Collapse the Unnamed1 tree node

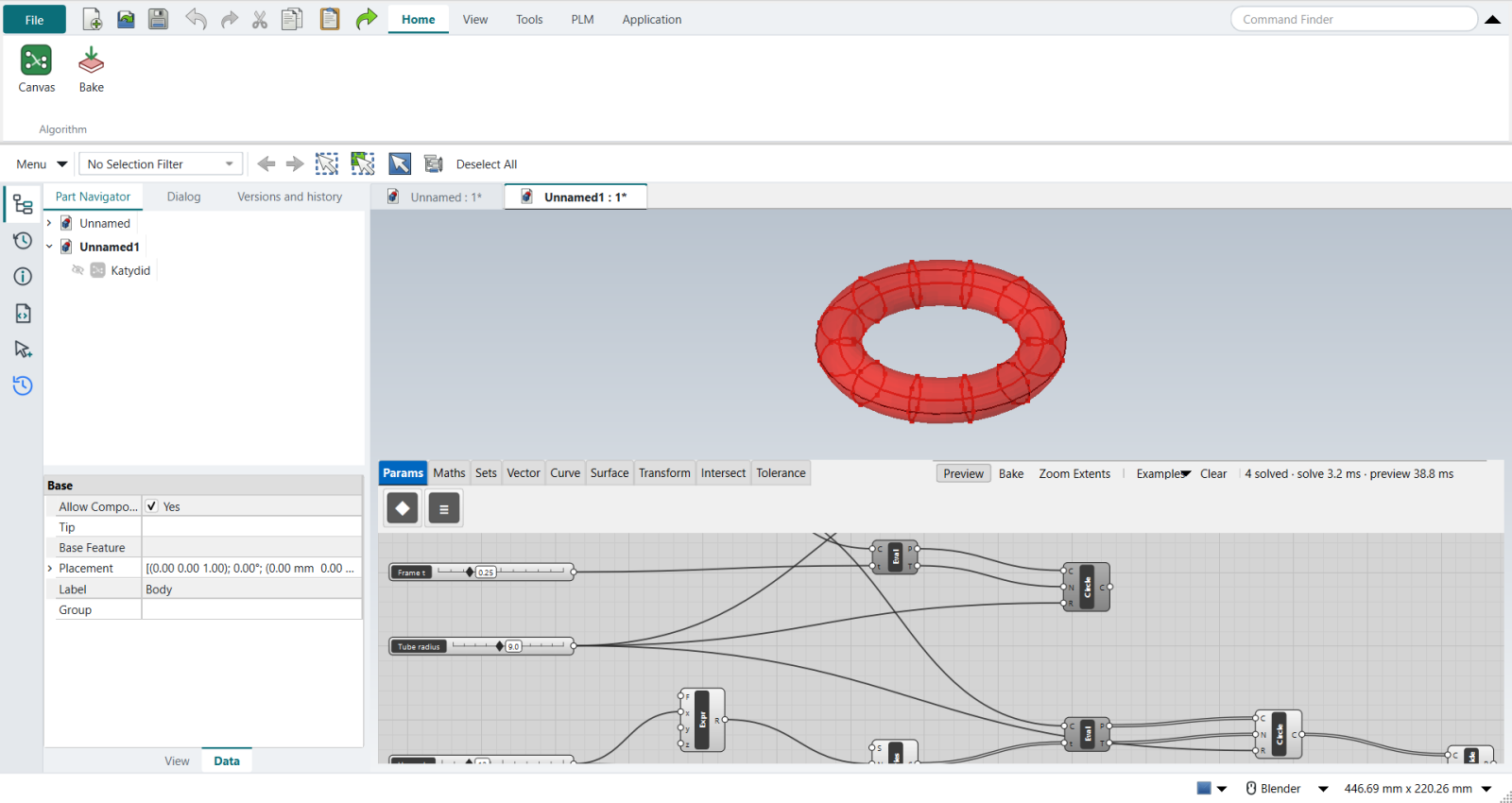[x=49, y=248]
